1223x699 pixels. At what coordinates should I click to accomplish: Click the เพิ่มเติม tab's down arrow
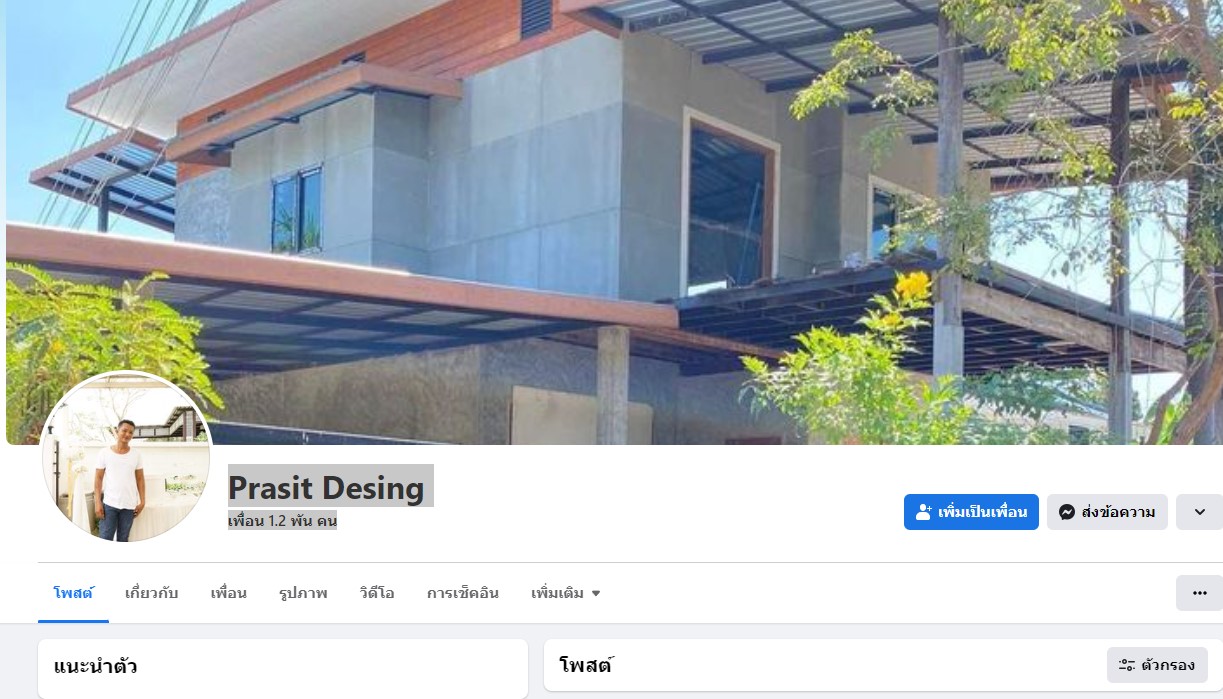[596, 594]
